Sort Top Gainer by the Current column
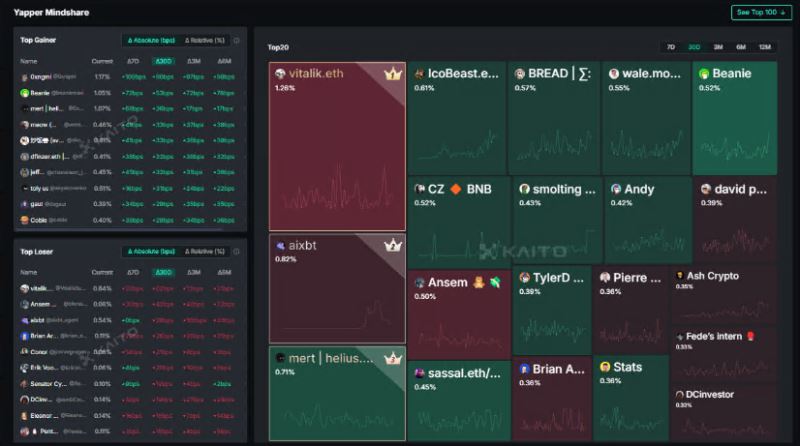 click(102, 61)
